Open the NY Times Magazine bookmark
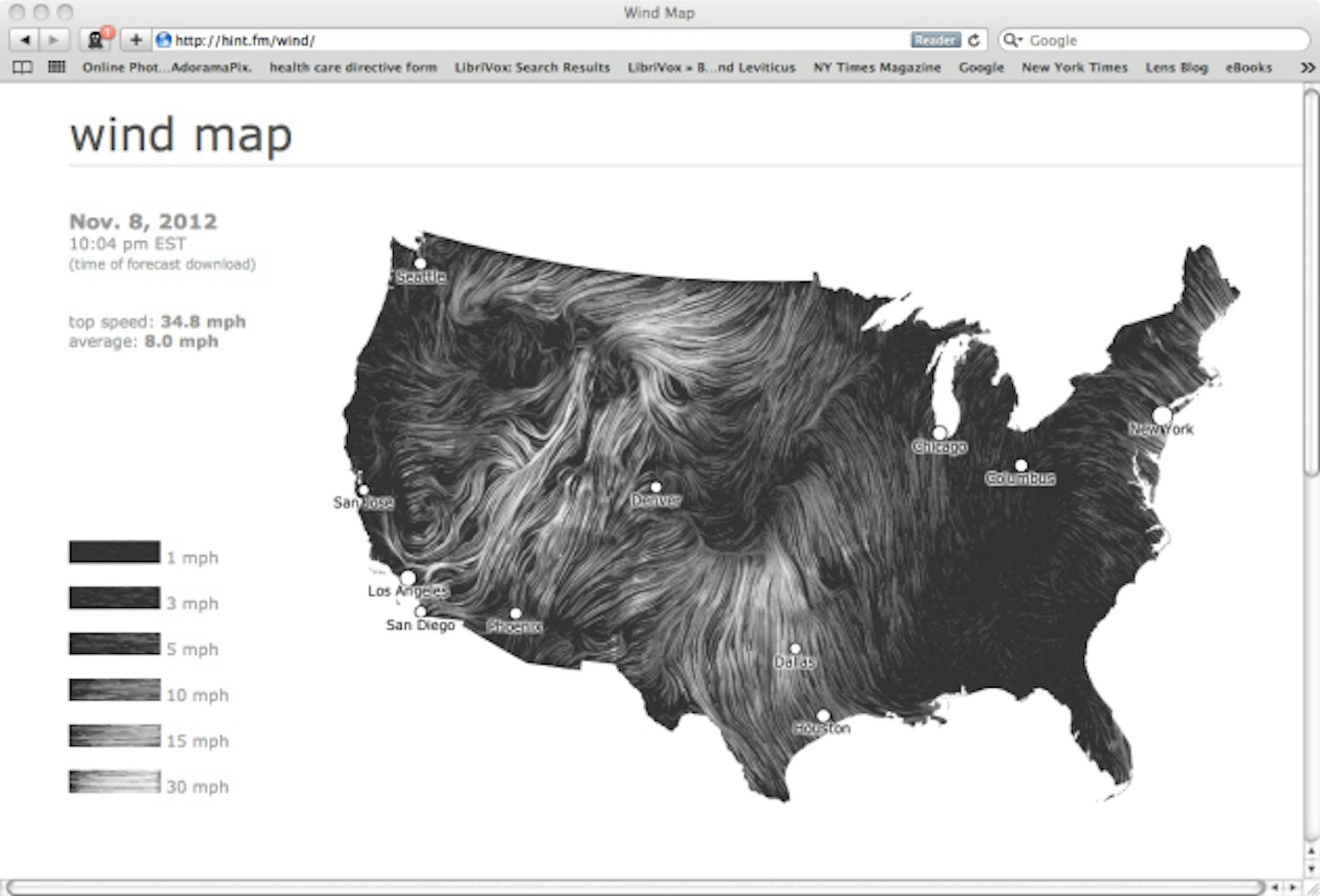Viewport: 1320px width, 896px height. coord(876,68)
